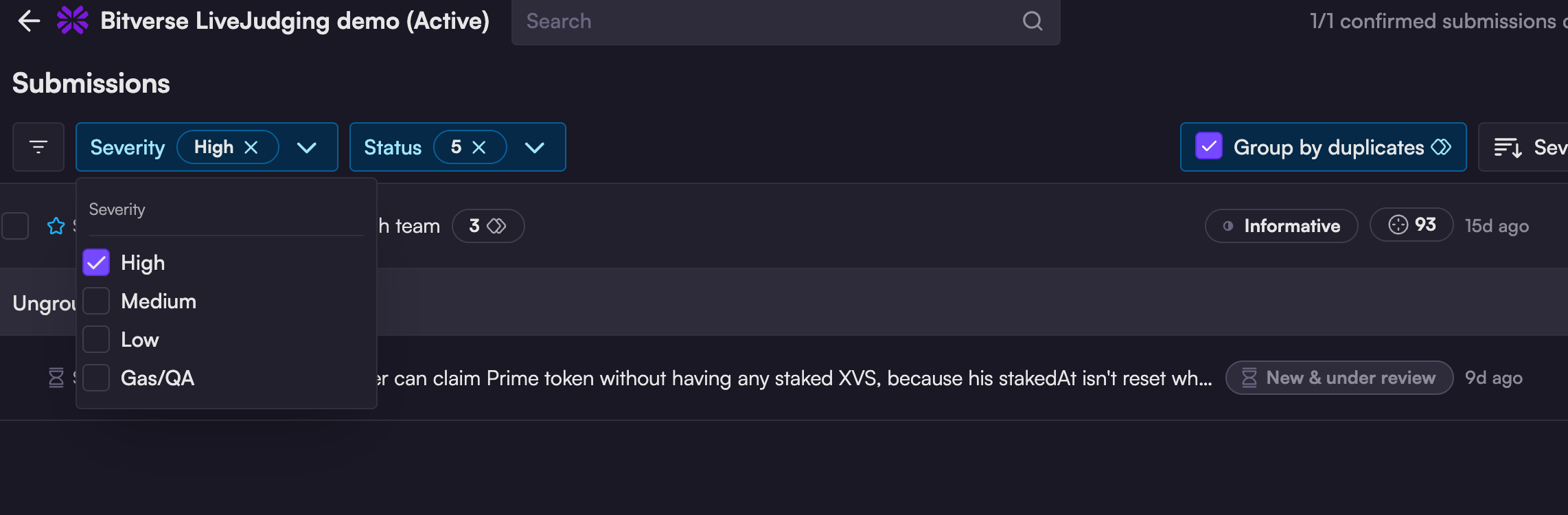The height and width of the screenshot is (515, 1568).
Task: Enable the Low severity checkbox
Action: (x=96, y=339)
